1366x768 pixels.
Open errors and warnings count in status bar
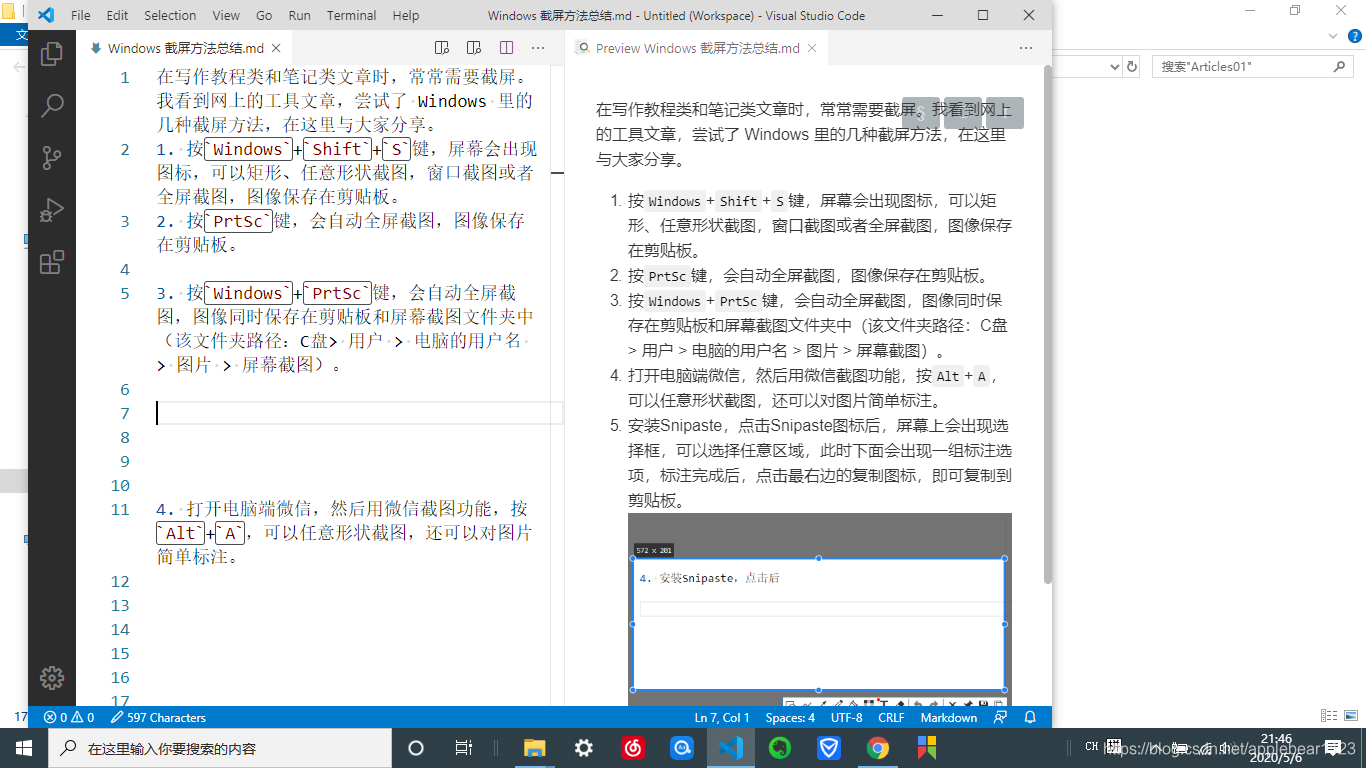(x=69, y=717)
